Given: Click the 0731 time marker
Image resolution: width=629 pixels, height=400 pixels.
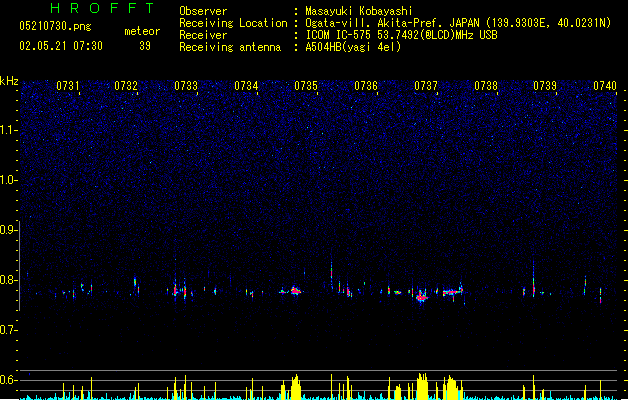Looking at the screenshot, I should 68,86.
